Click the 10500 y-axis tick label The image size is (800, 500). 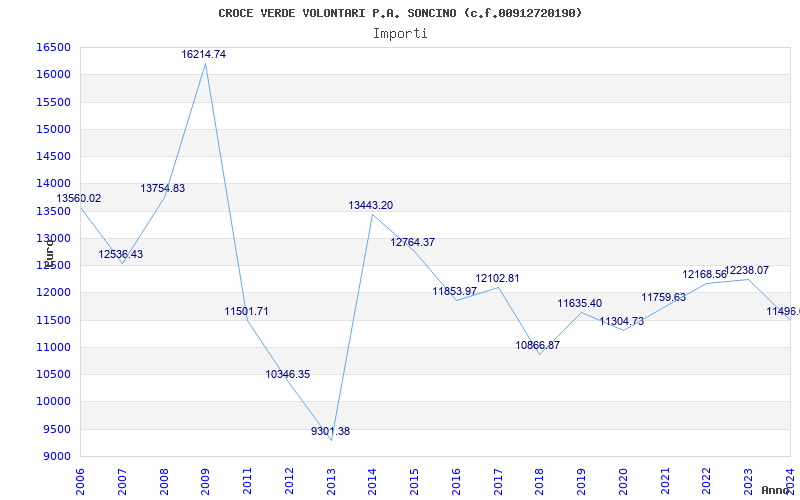coord(53,374)
